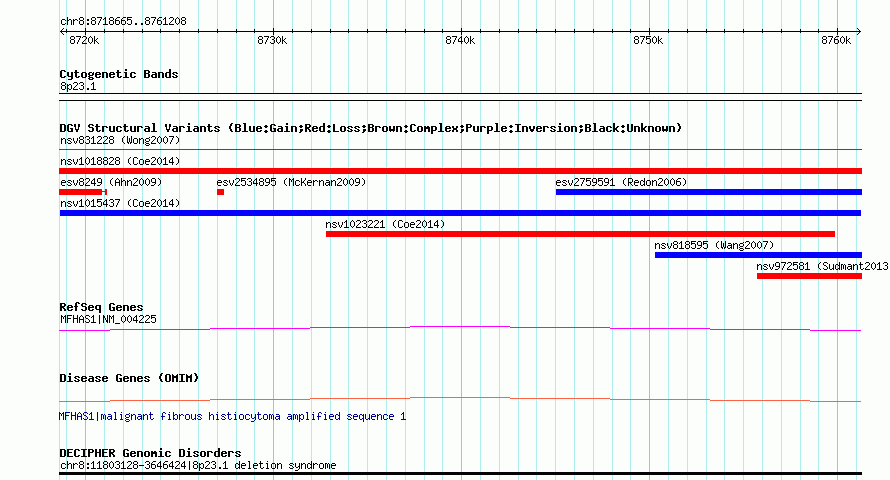Click the 8760k ruler tick label
Image resolution: width=890 pixels, height=480 pixels.
point(836,40)
